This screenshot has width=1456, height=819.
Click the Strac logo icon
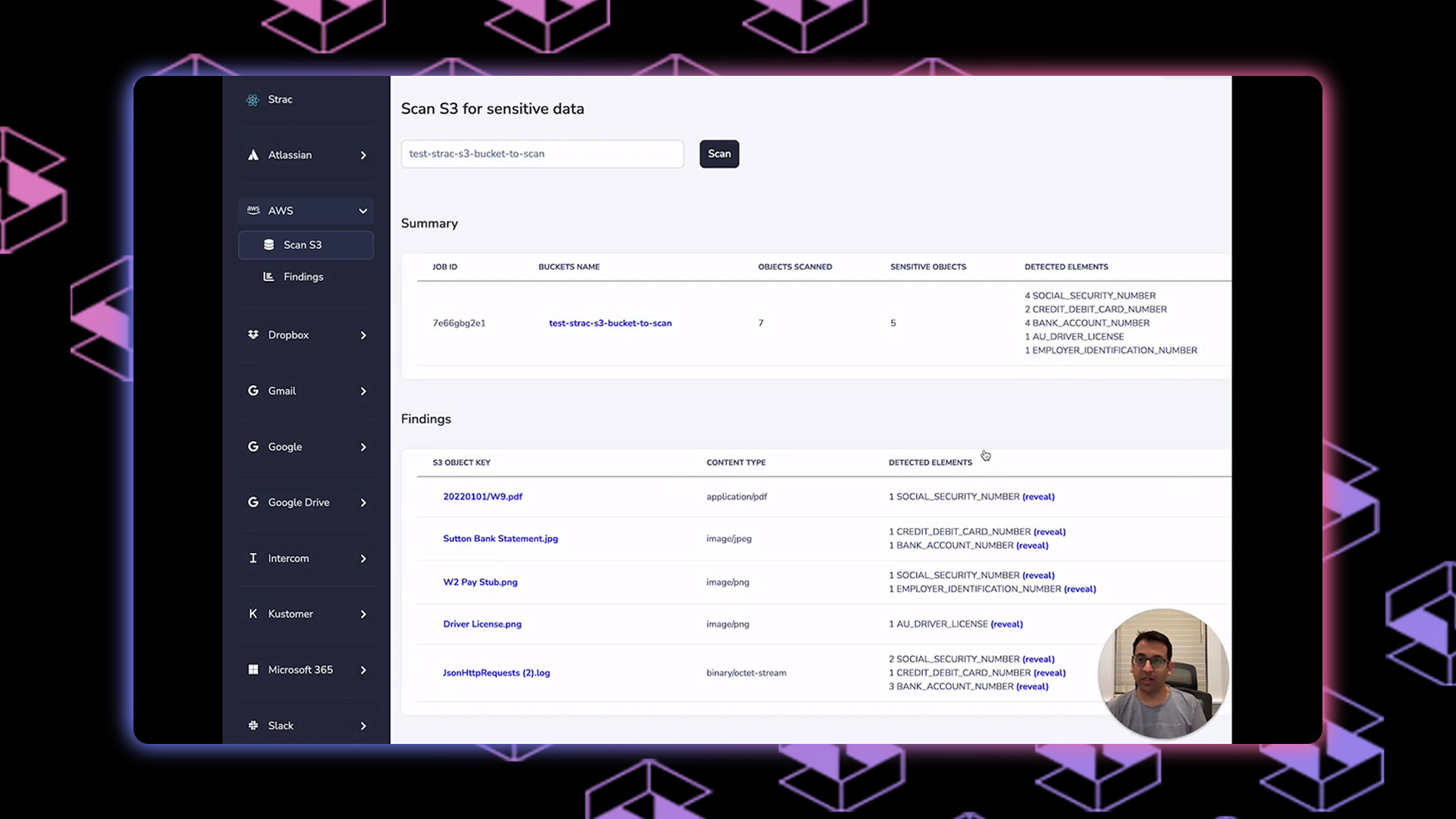point(253,99)
